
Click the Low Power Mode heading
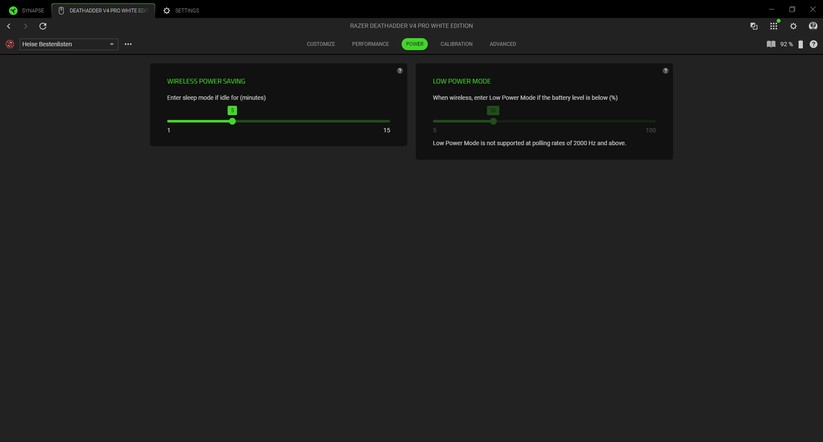[461, 81]
